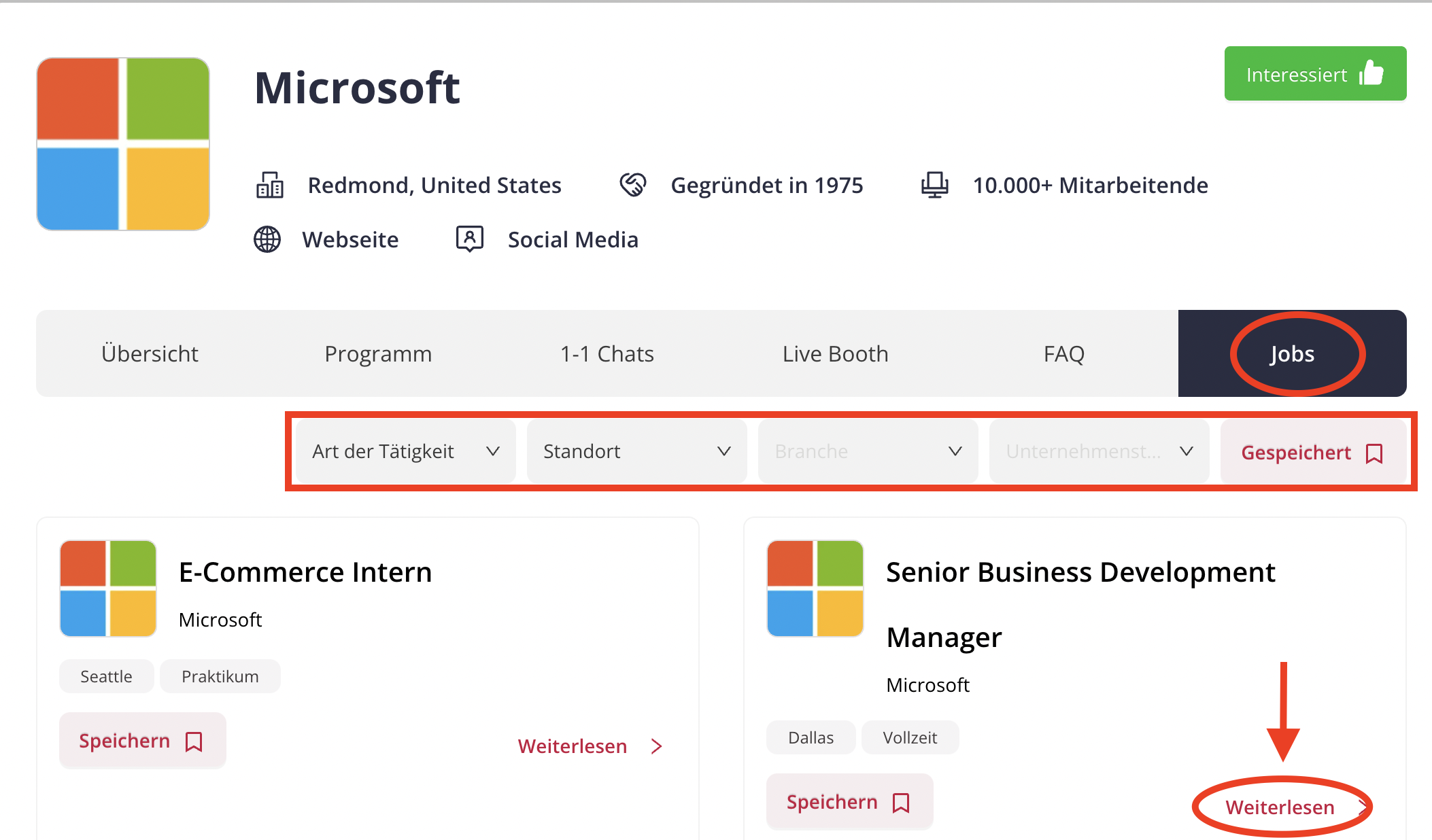The width and height of the screenshot is (1432, 840).
Task: Click the handshake icon beside Gegründet in 1975
Action: click(633, 185)
